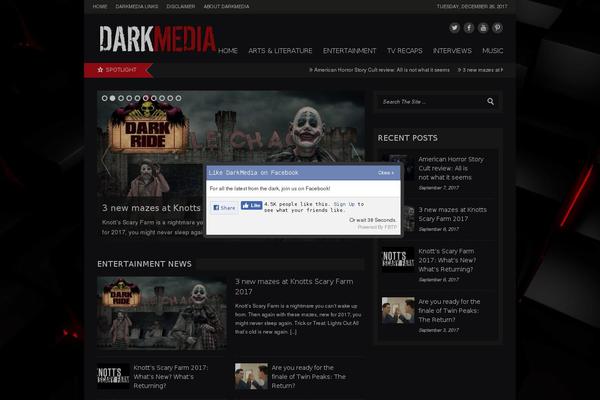This screenshot has height=400, width=600.
Task: Click Twin Peaks thumbnail in Entertainment News
Action: 251,376
